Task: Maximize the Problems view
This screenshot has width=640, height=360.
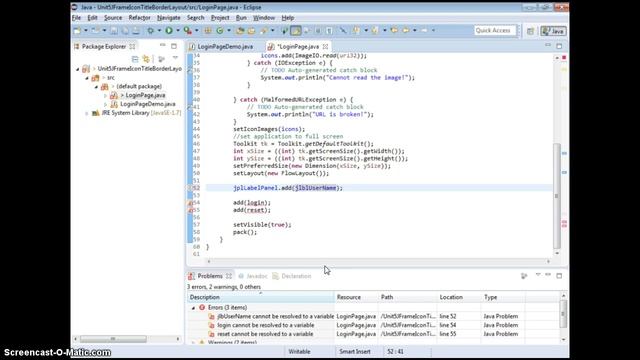Action: (559, 276)
